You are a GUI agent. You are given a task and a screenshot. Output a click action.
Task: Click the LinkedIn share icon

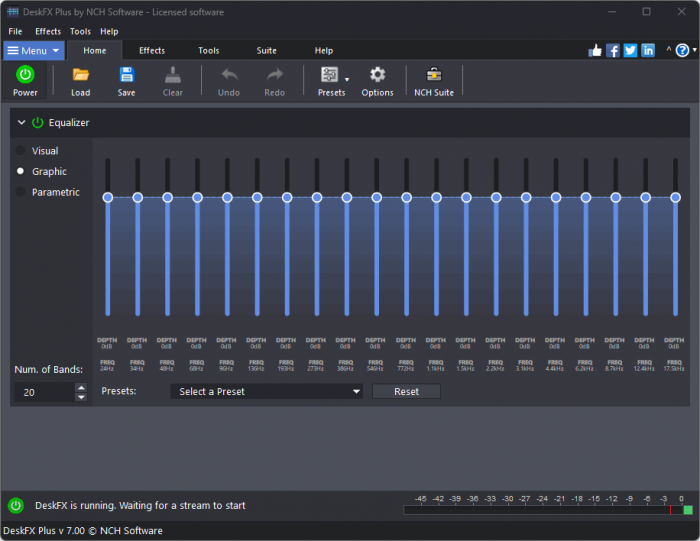click(648, 50)
